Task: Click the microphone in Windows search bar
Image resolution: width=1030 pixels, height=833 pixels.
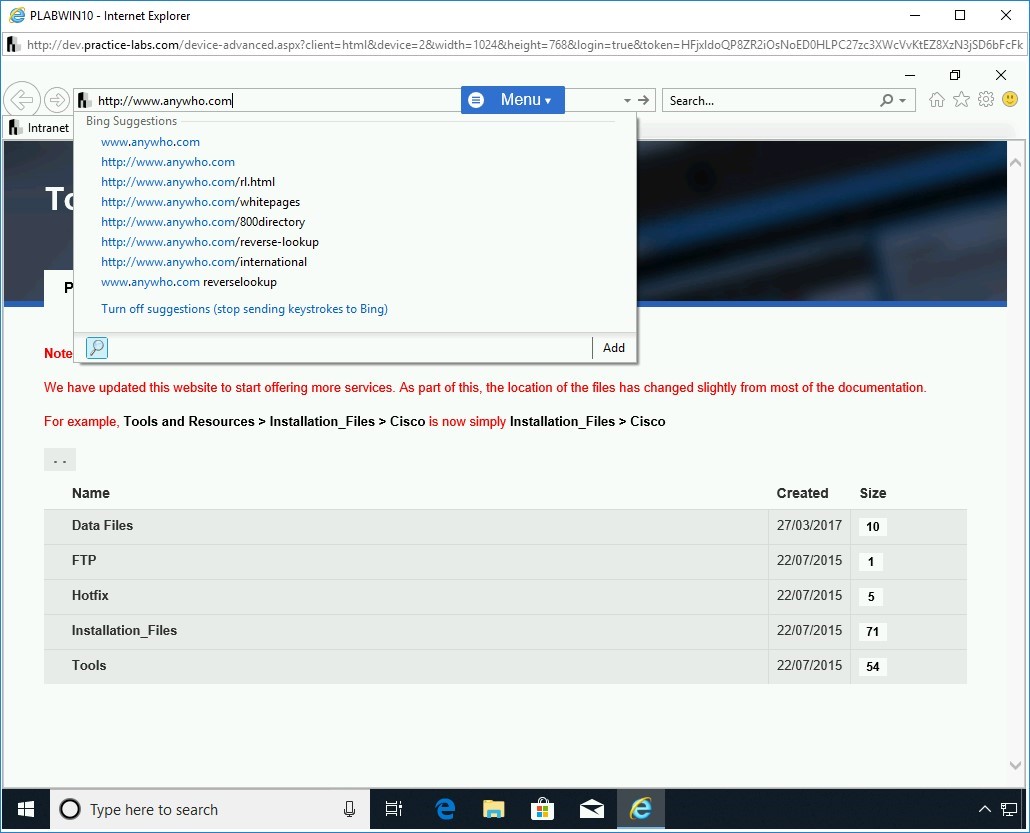Action: coord(349,809)
